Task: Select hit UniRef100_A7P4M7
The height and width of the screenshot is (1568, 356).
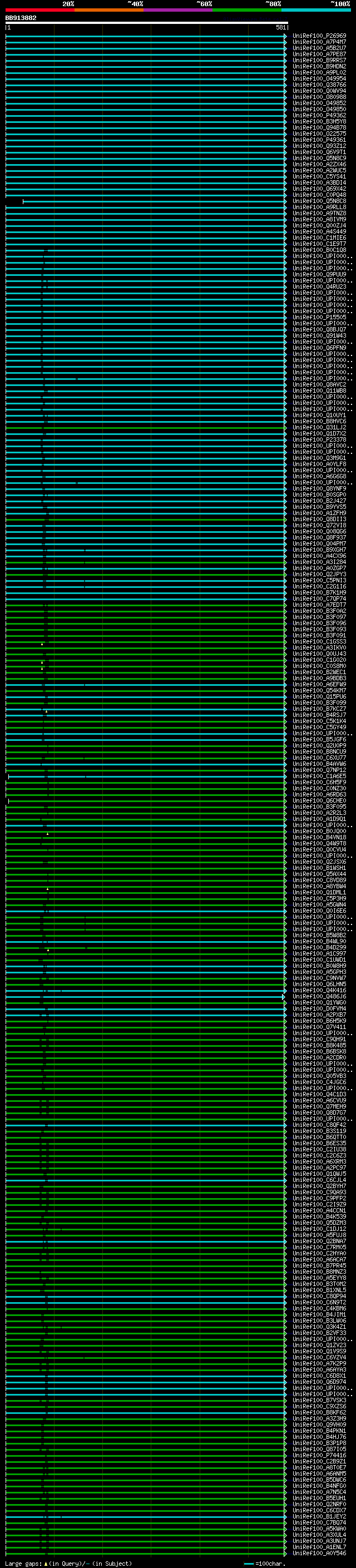Action: [319, 42]
